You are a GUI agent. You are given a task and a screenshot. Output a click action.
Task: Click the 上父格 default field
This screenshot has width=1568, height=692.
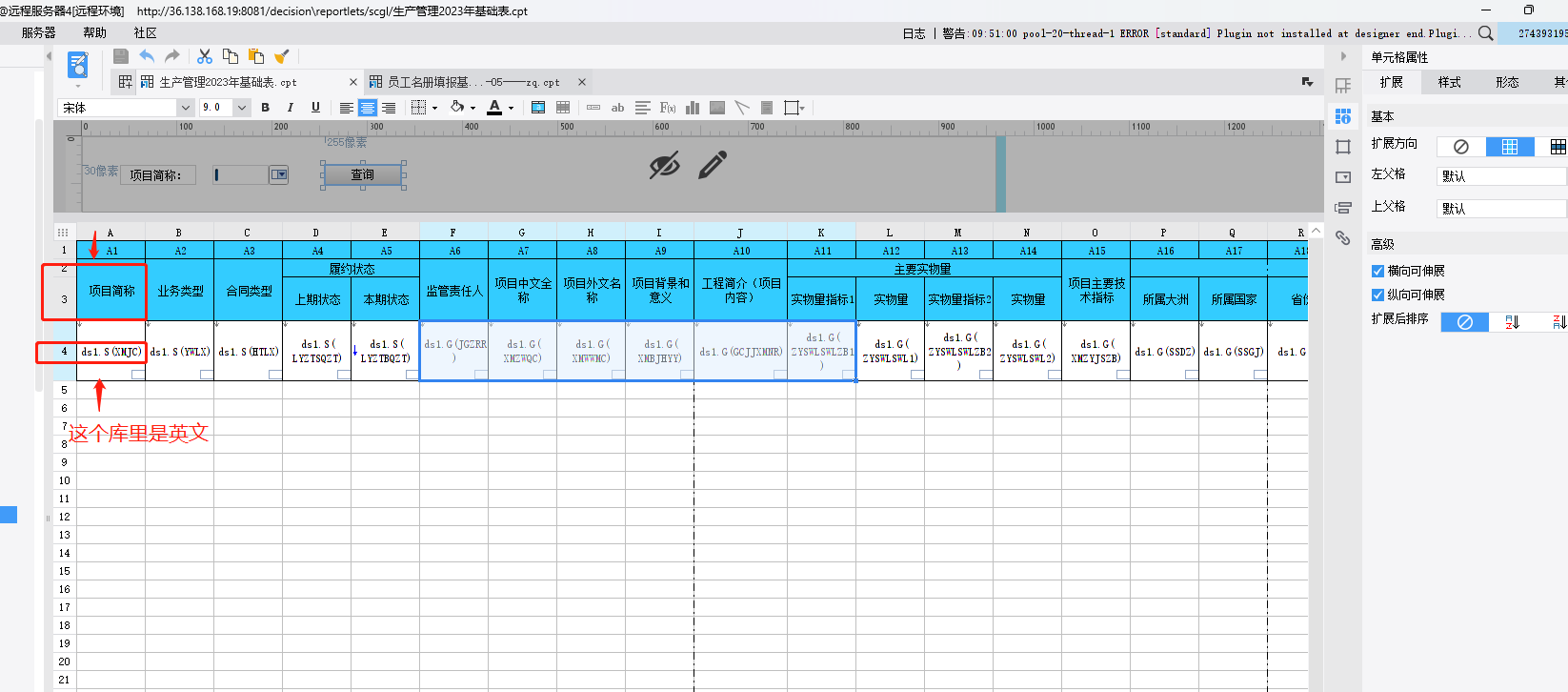[1502, 209]
